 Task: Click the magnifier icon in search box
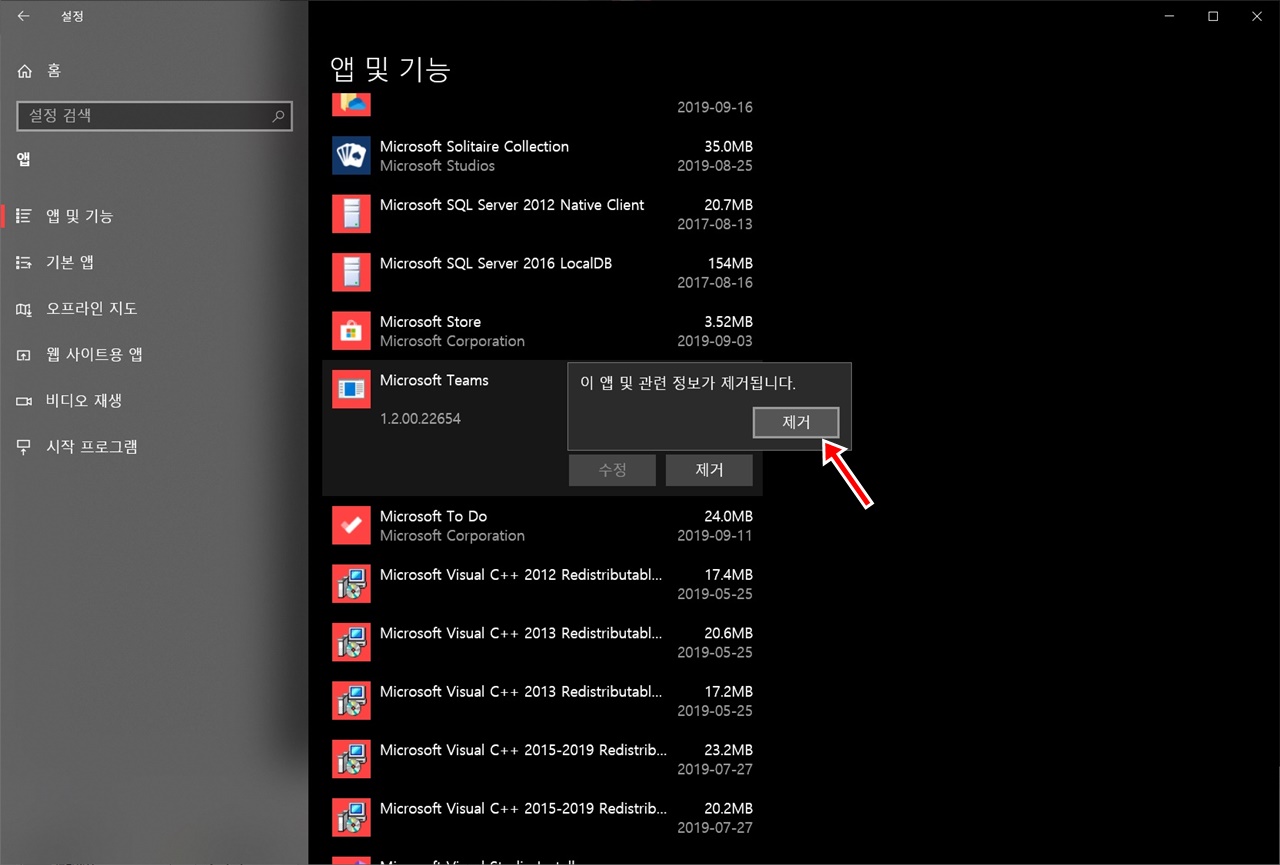coord(279,116)
